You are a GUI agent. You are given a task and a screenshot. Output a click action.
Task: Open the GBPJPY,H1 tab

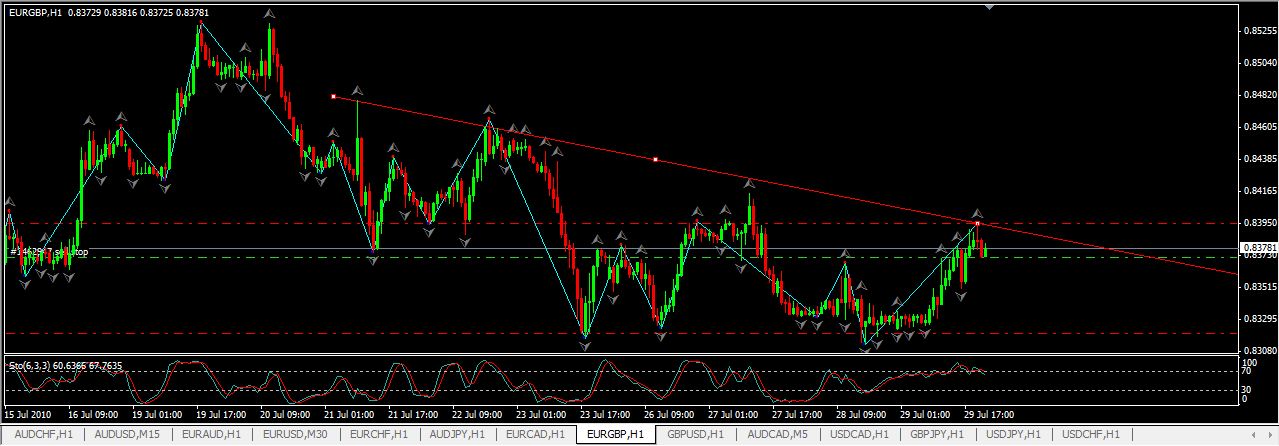point(939,435)
